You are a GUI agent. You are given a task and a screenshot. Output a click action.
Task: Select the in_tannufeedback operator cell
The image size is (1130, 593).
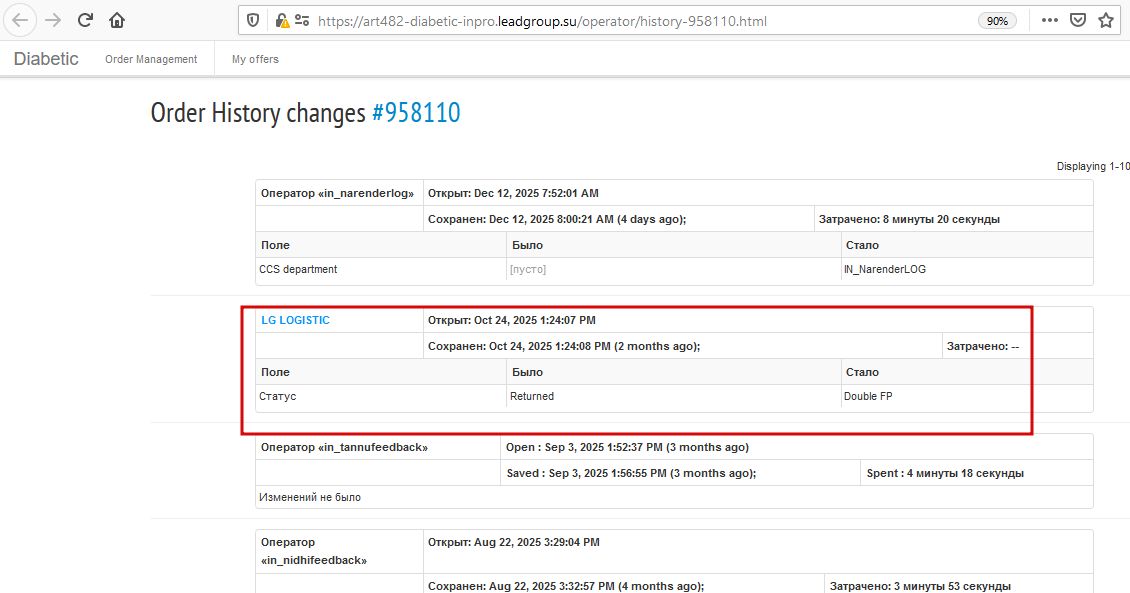point(378,447)
